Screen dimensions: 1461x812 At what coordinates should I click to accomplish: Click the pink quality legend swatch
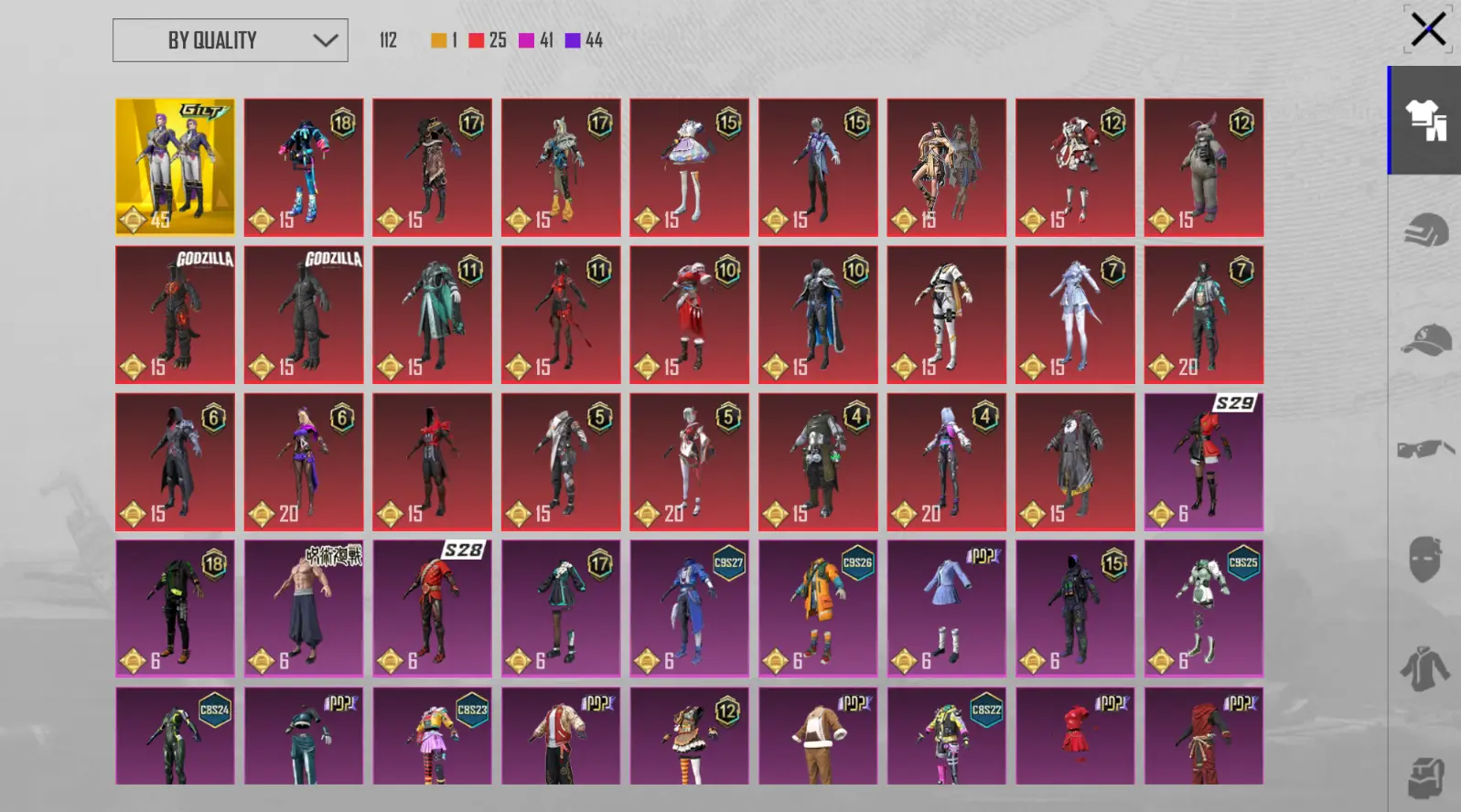[x=527, y=40]
